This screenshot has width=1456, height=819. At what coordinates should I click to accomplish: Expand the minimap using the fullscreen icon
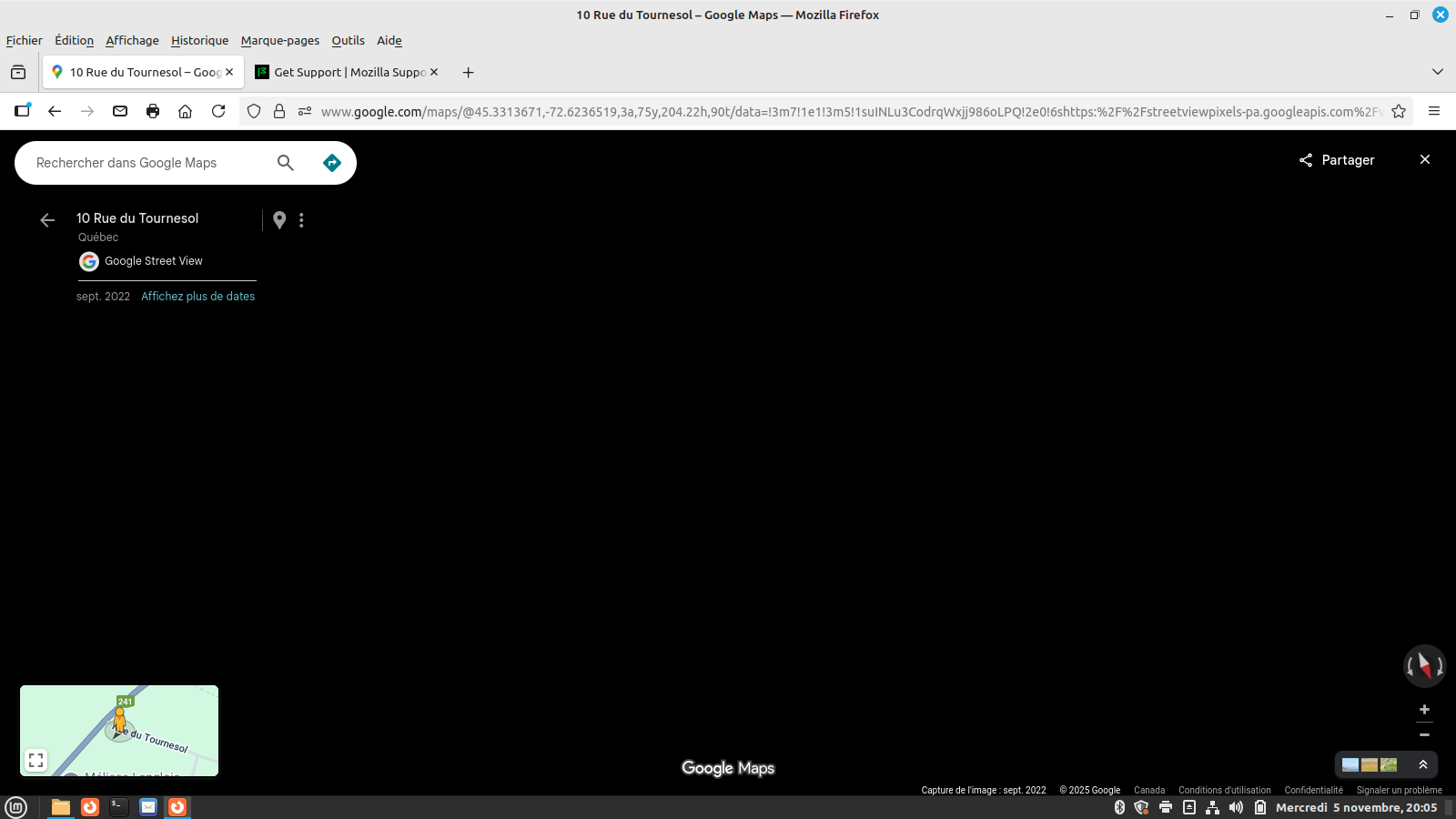point(36,761)
